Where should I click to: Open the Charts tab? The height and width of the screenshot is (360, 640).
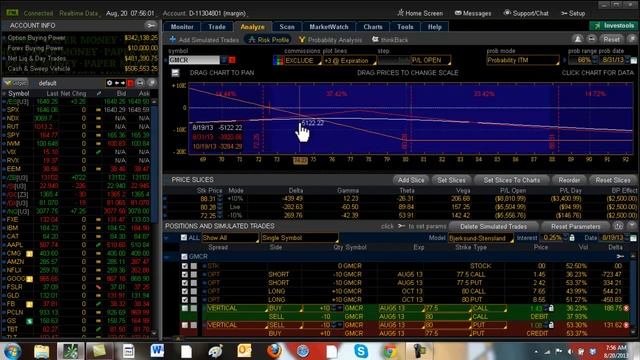pyautogui.click(x=373, y=27)
